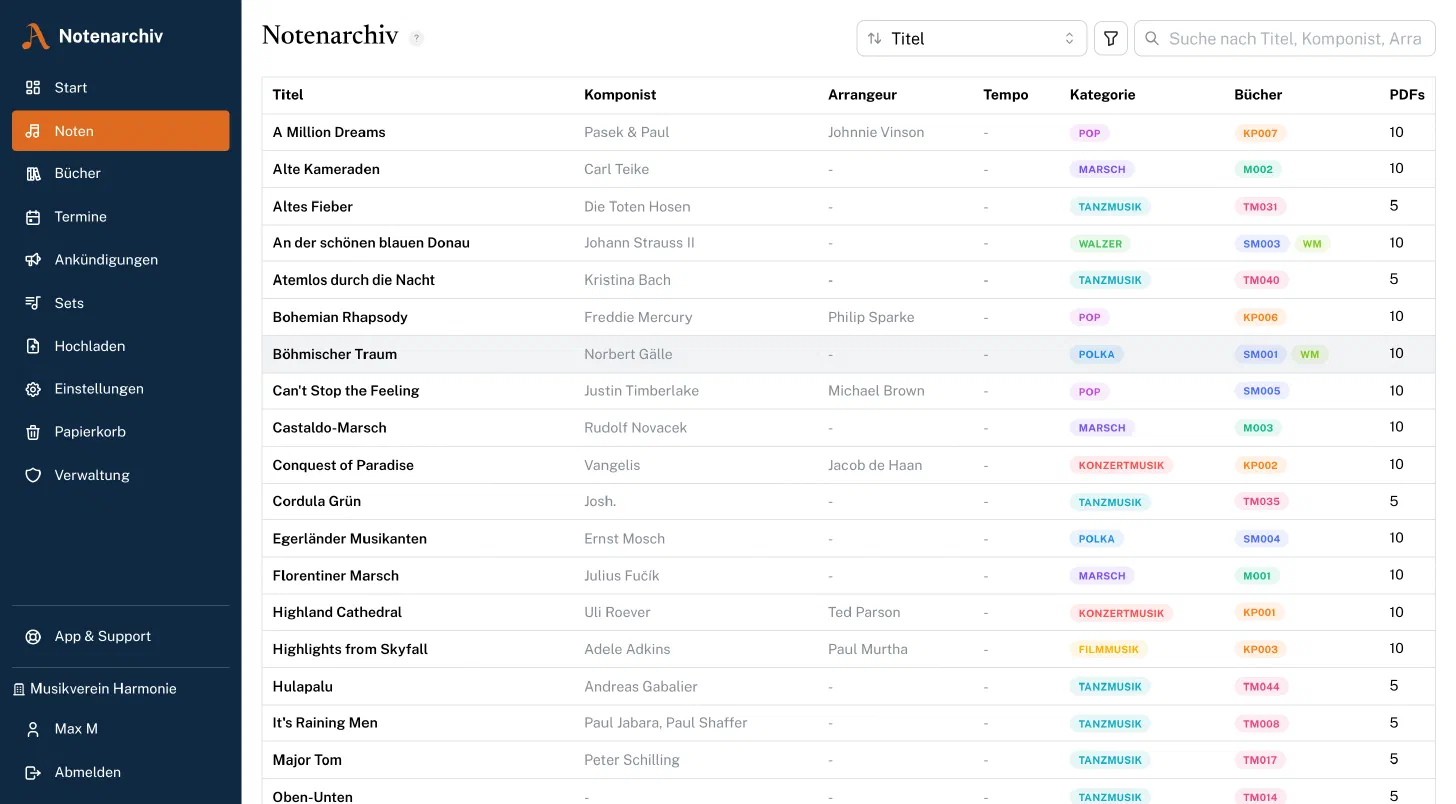Select Ankündigungen in the sidebar
This screenshot has width=1456, height=804.
click(120, 260)
